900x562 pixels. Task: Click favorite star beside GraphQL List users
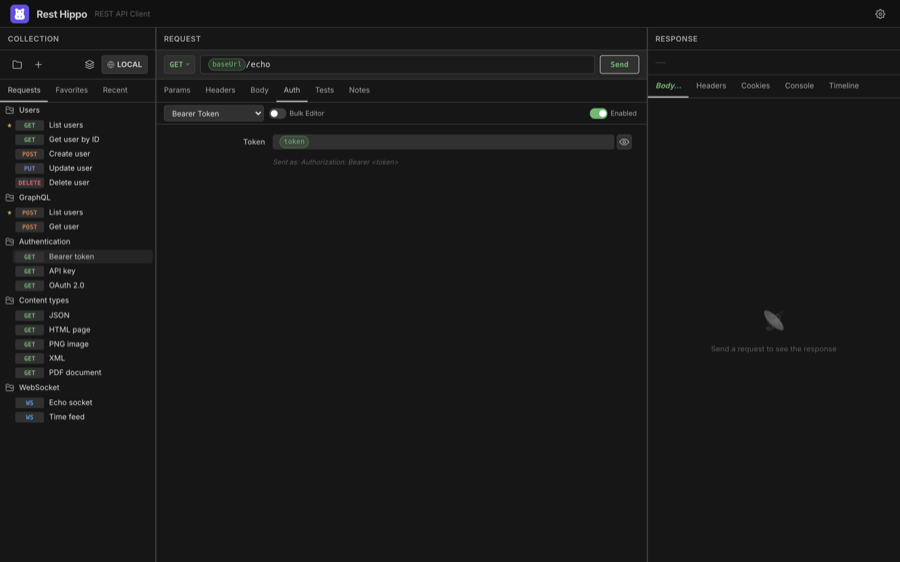9,212
